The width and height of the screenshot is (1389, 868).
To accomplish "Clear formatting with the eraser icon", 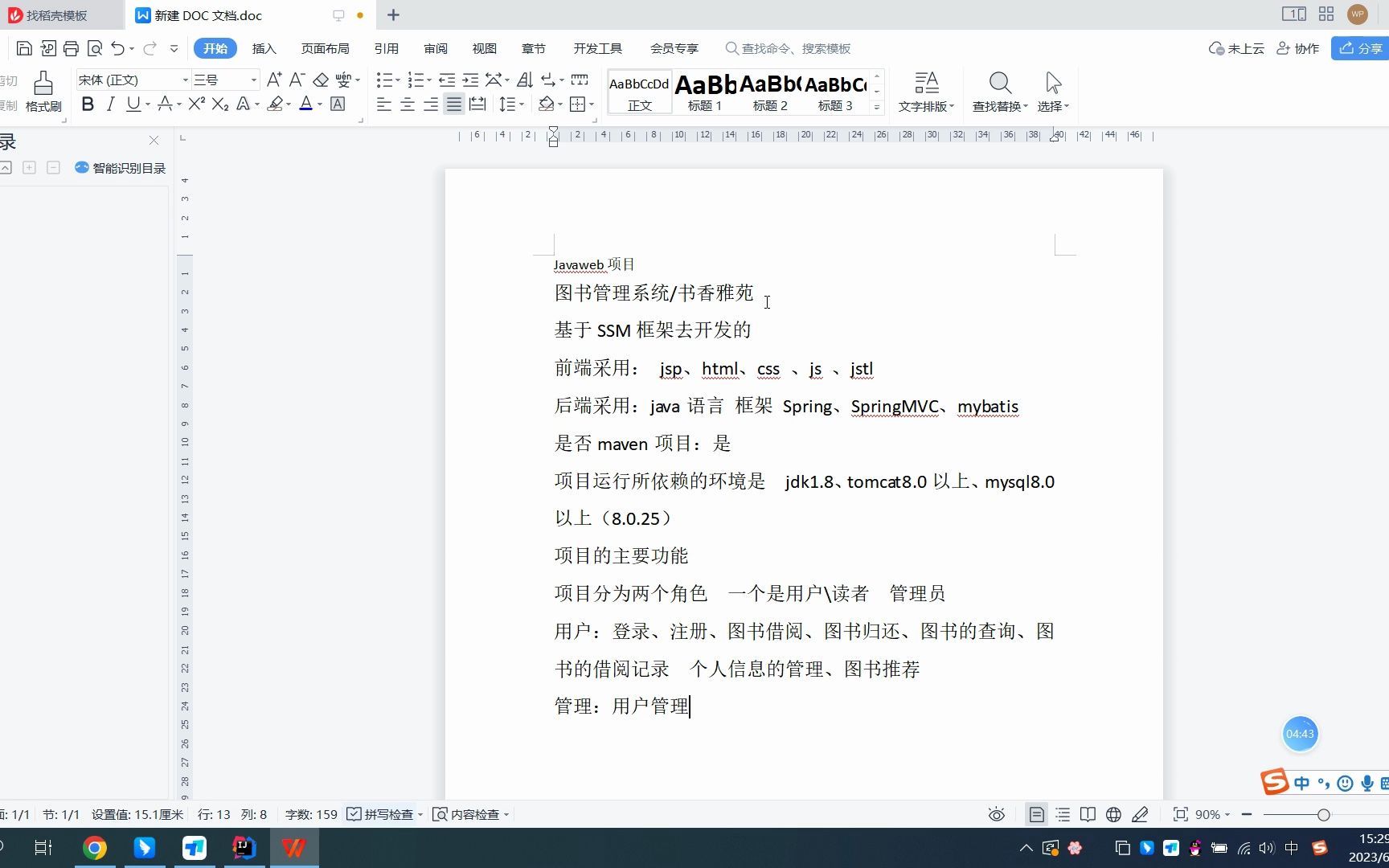I will coord(321,80).
